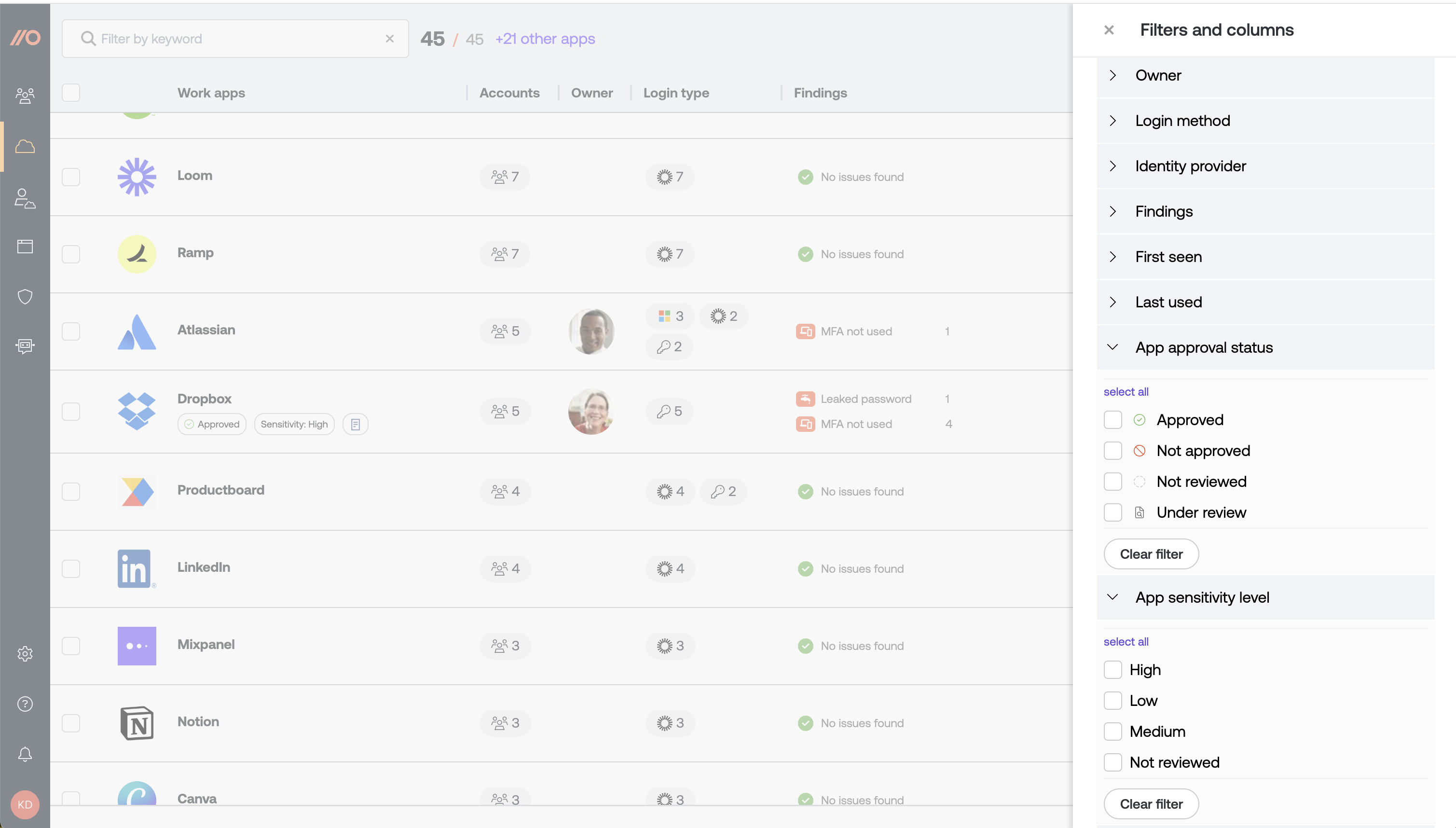Toggle the Not approved filter checkbox
Screen dimensions: 1456x828
pos(1113,450)
